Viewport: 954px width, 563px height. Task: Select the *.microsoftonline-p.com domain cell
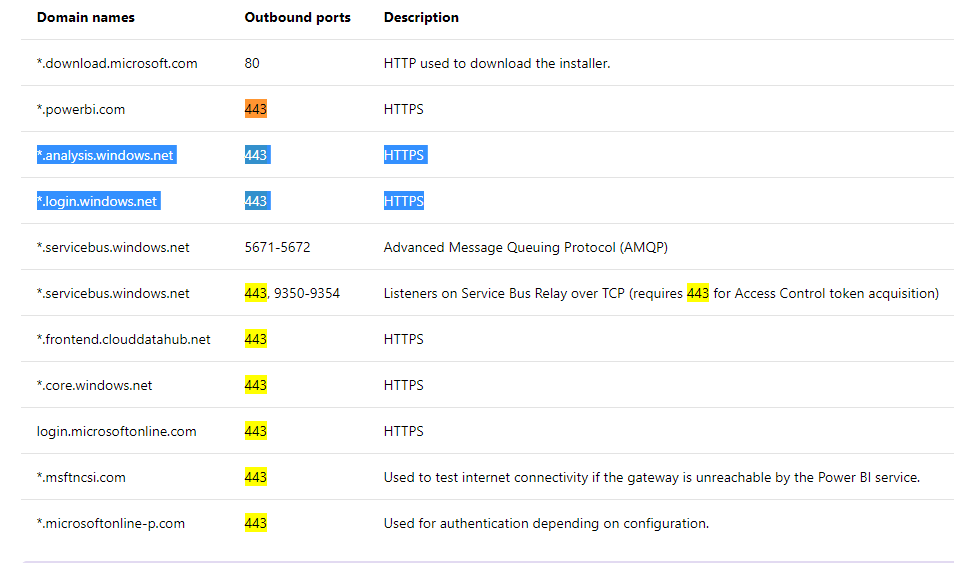click(111, 523)
